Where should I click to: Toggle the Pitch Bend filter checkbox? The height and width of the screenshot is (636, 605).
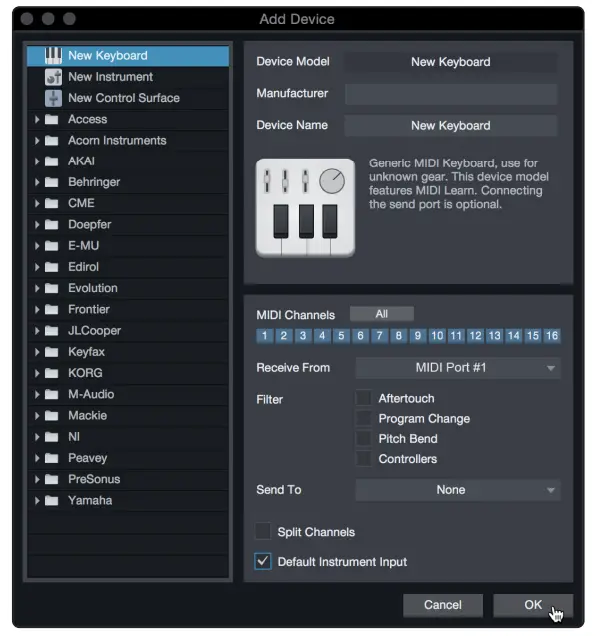[x=363, y=438]
